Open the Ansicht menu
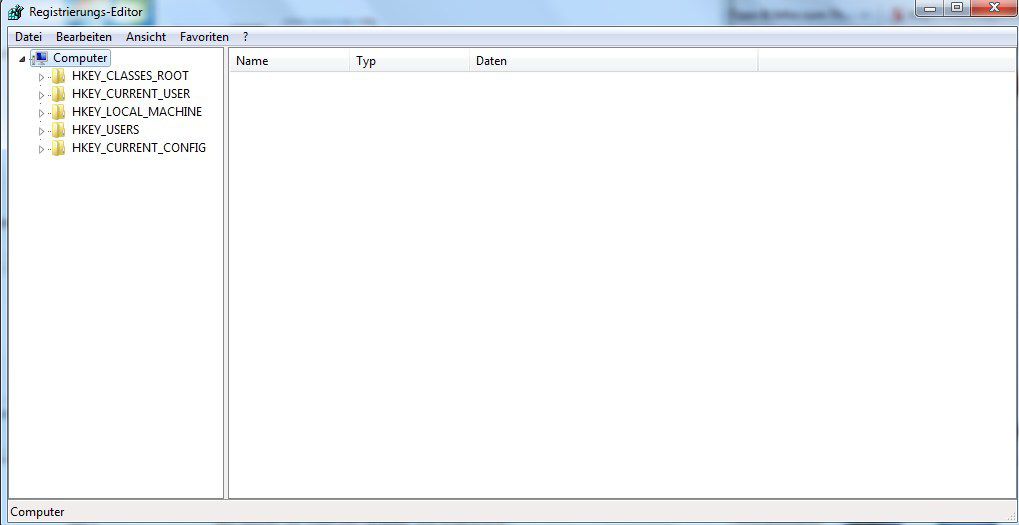1019x525 pixels. 146,37
